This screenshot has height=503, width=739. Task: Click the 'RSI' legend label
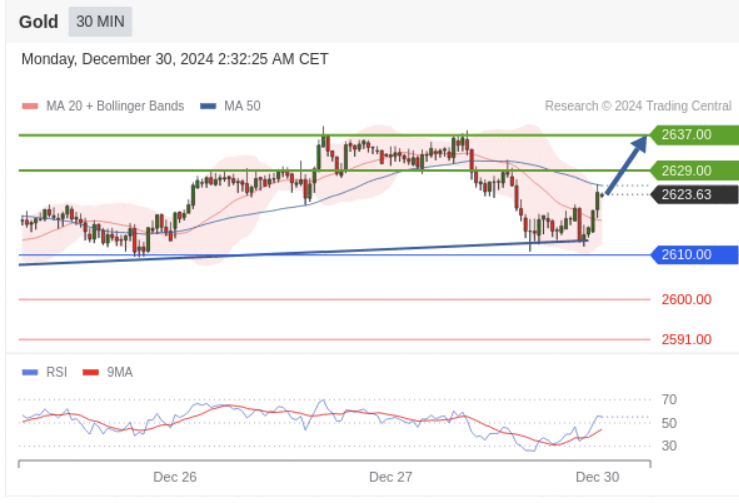point(57,372)
